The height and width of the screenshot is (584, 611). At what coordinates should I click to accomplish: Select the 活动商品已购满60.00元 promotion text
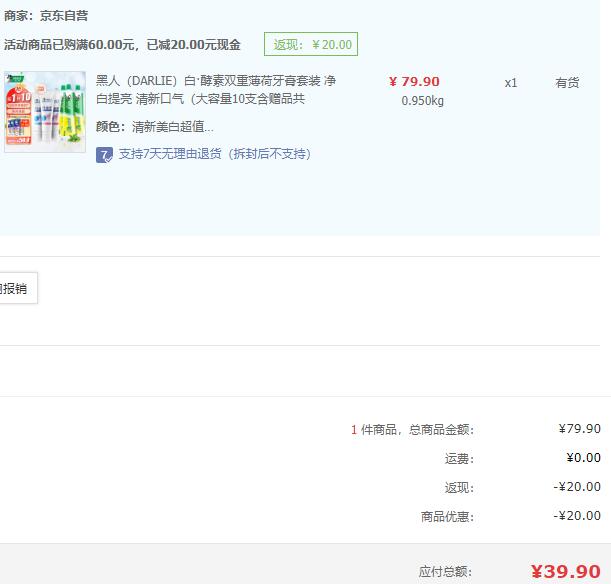tap(122, 45)
